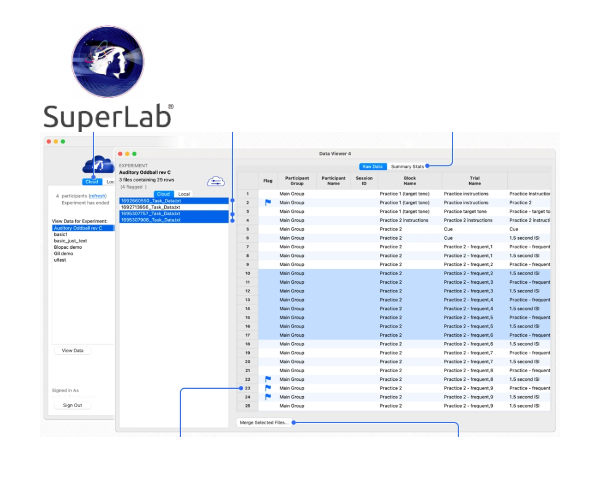600x477 pixels.
Task: Click the Merge Selected Files button
Action: click(265, 423)
